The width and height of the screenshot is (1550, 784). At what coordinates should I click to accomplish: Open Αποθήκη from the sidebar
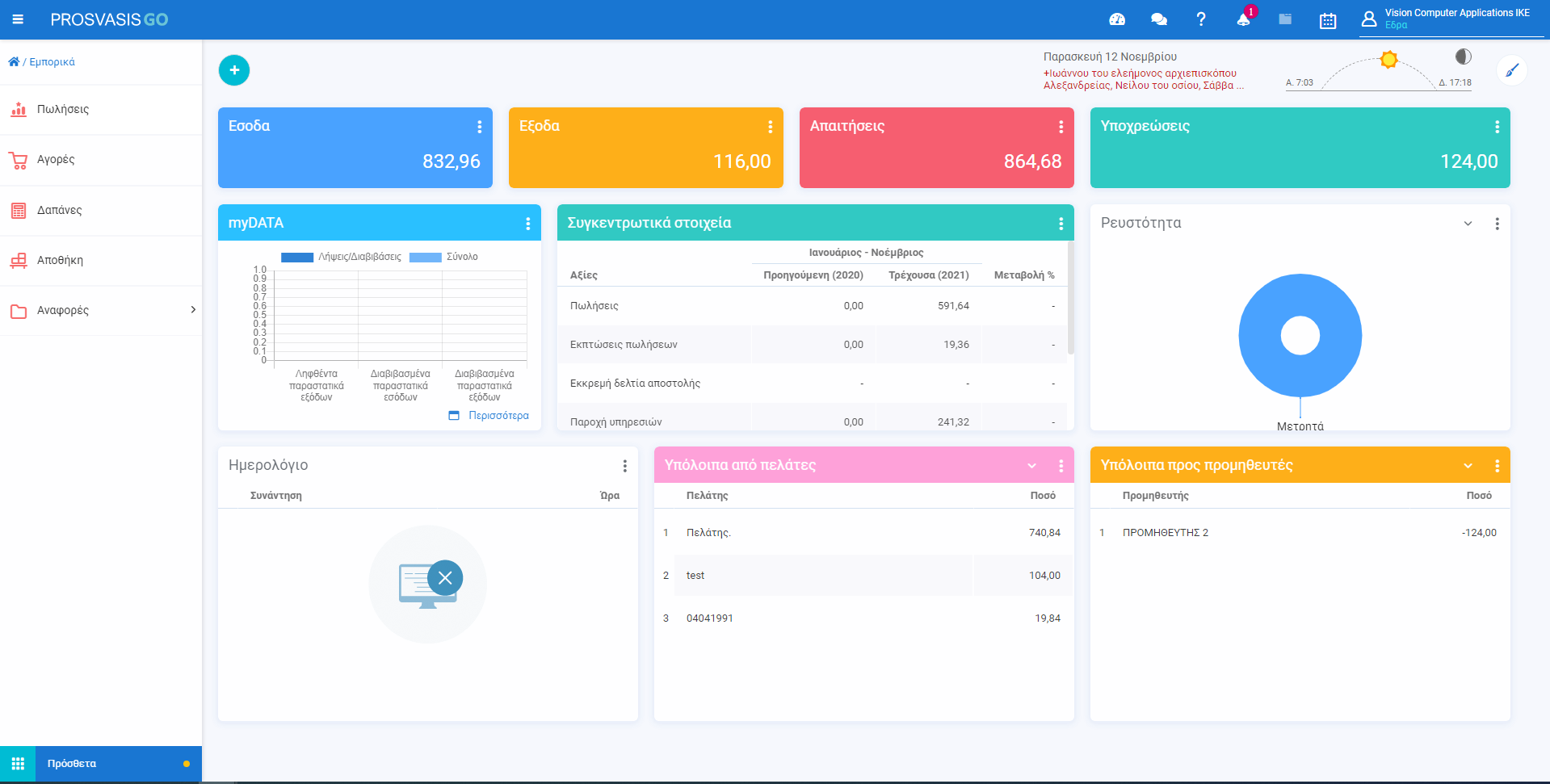(101, 260)
